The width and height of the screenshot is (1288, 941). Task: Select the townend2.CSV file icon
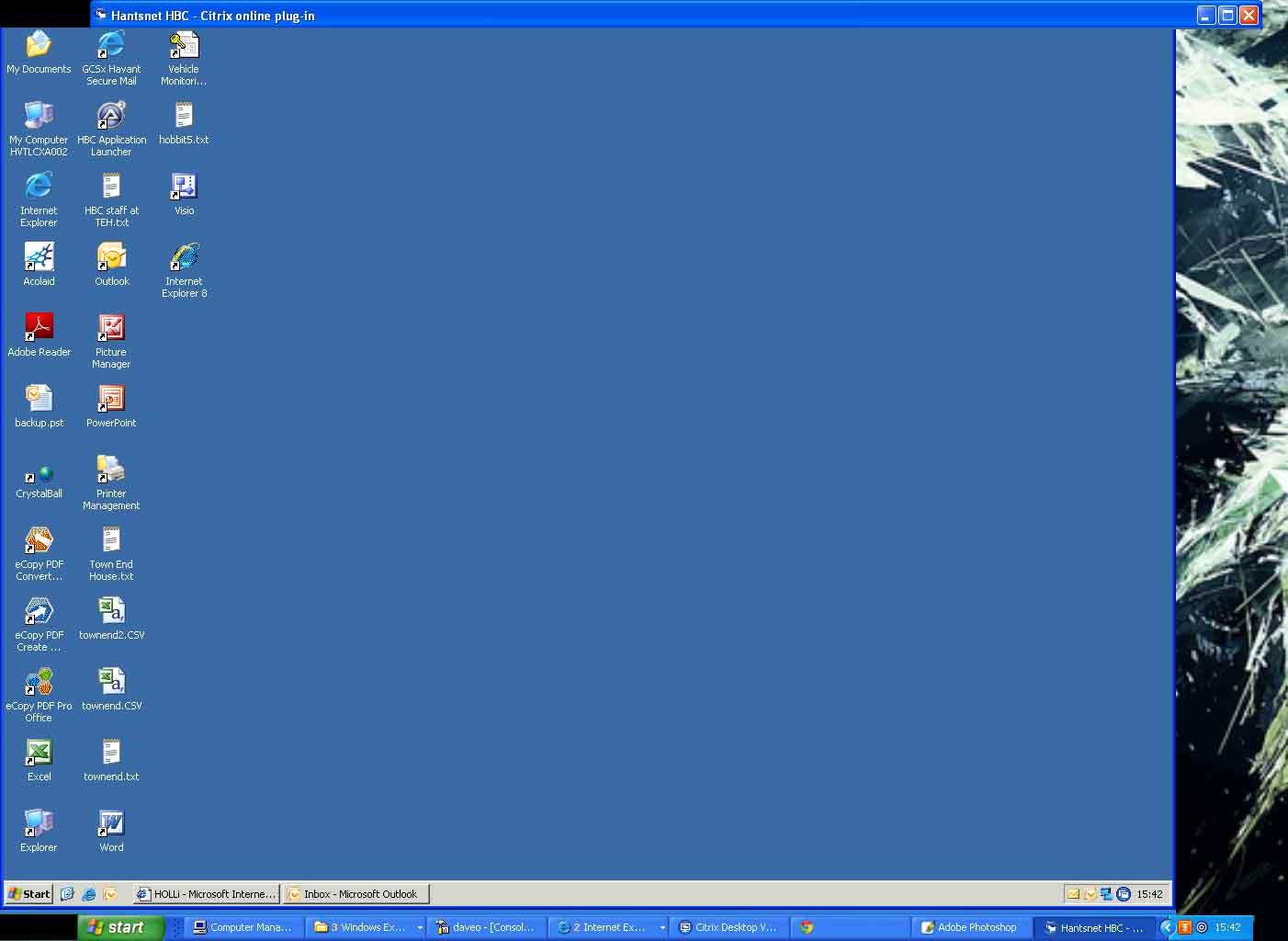pos(111,611)
